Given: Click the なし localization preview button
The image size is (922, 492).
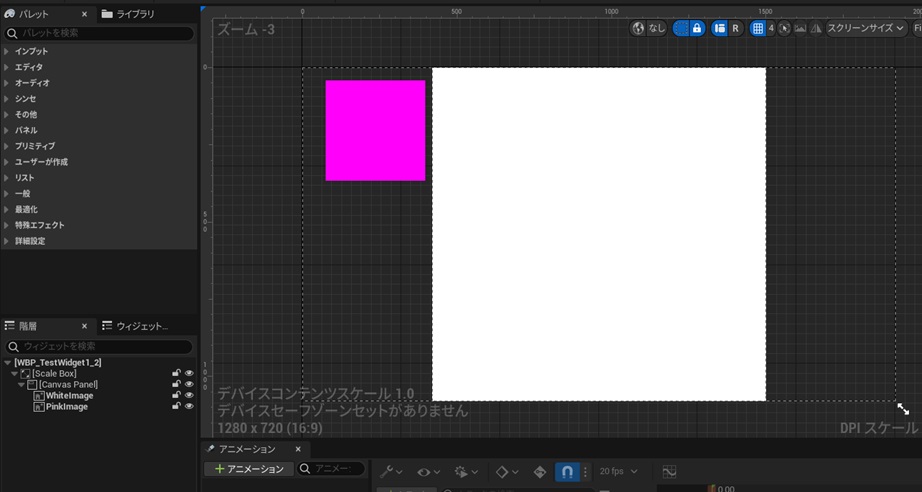Looking at the screenshot, I should (656, 28).
